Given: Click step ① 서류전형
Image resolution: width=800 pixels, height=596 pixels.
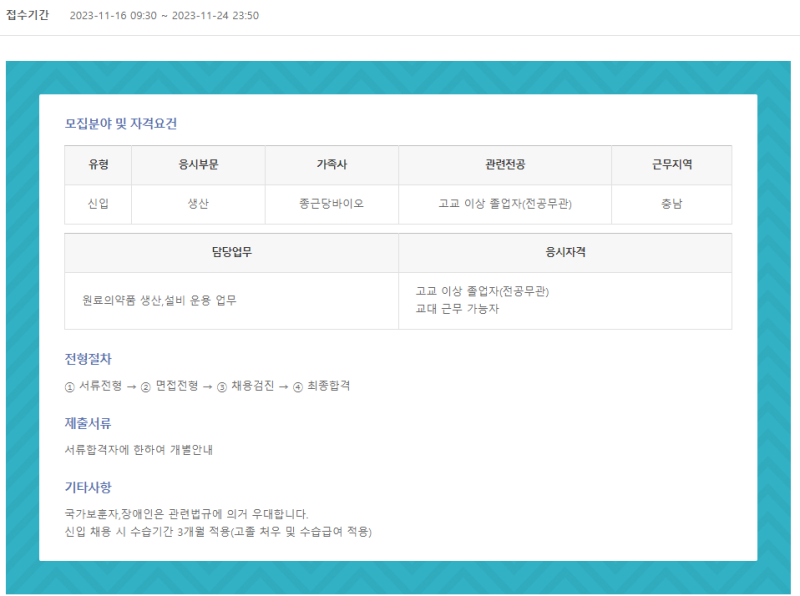Looking at the screenshot, I should pyautogui.click(x=93, y=386).
